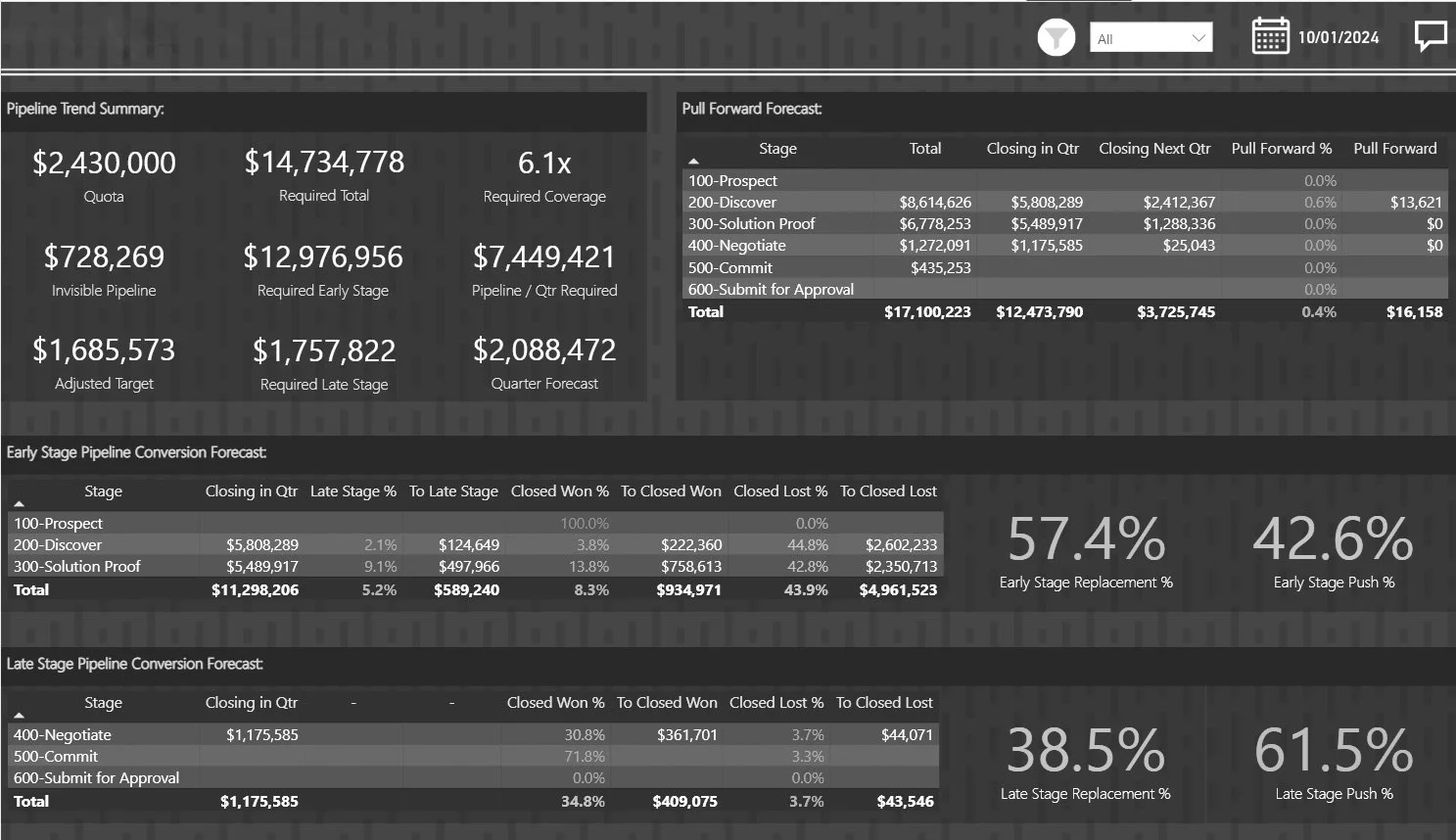Sort by Pull Forward % column header
Screen dimensions: 1456x840
click(1281, 149)
